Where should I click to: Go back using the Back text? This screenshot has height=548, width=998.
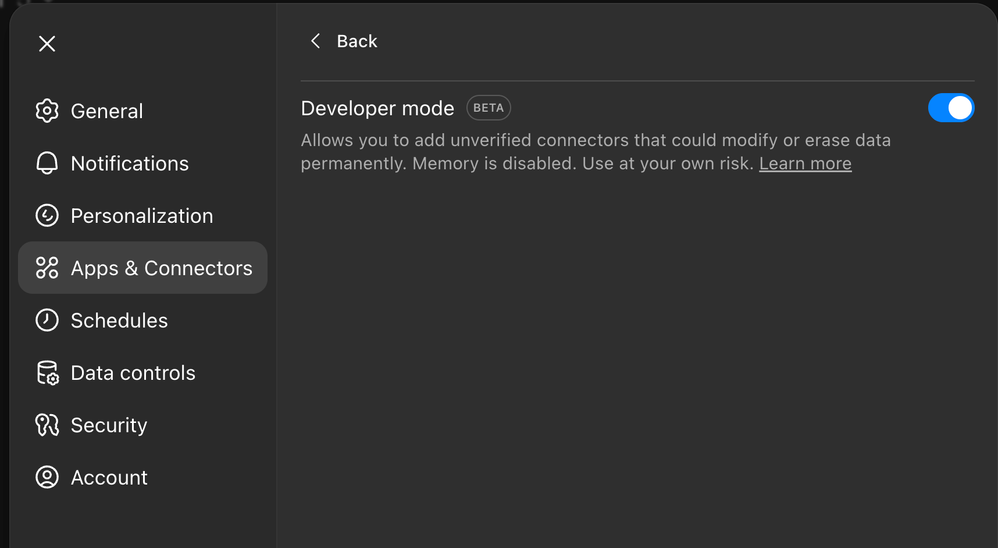(x=357, y=41)
